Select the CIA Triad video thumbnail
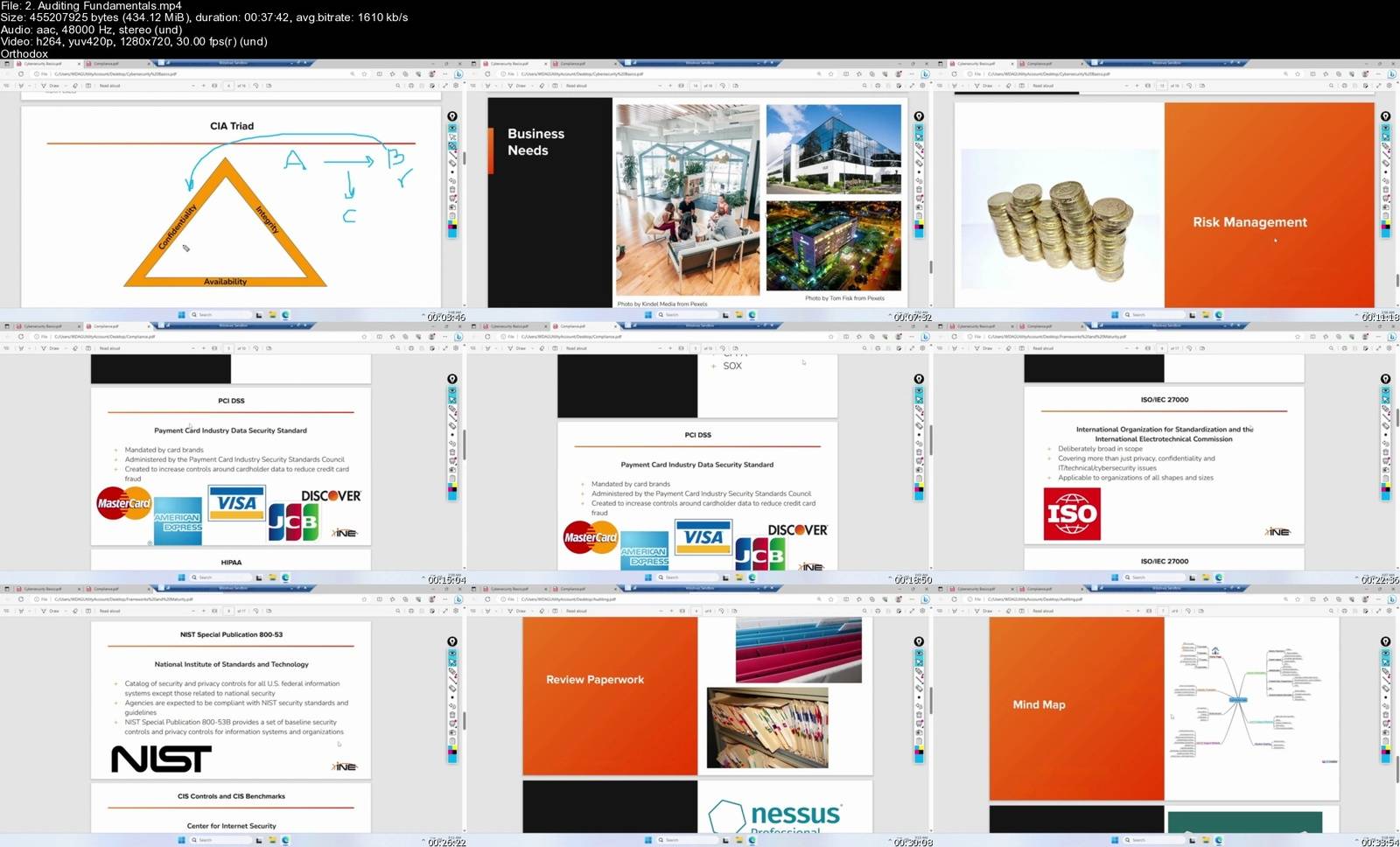1400x847 pixels. tap(233, 191)
